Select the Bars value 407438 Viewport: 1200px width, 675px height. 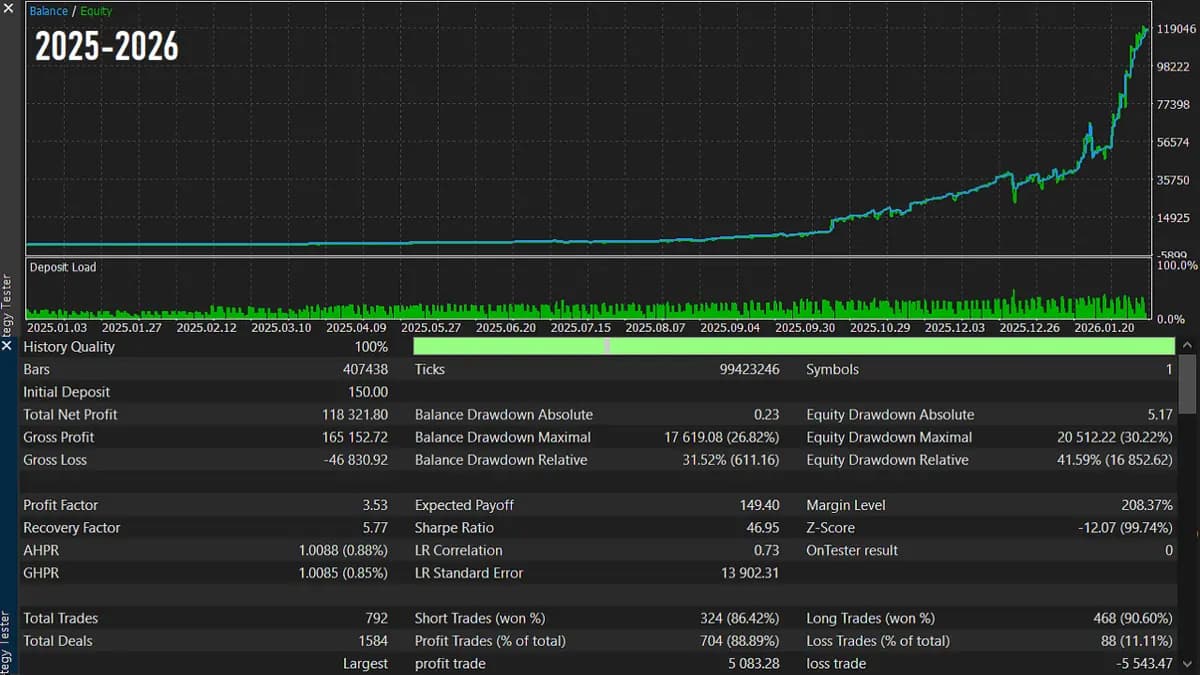click(x=365, y=369)
